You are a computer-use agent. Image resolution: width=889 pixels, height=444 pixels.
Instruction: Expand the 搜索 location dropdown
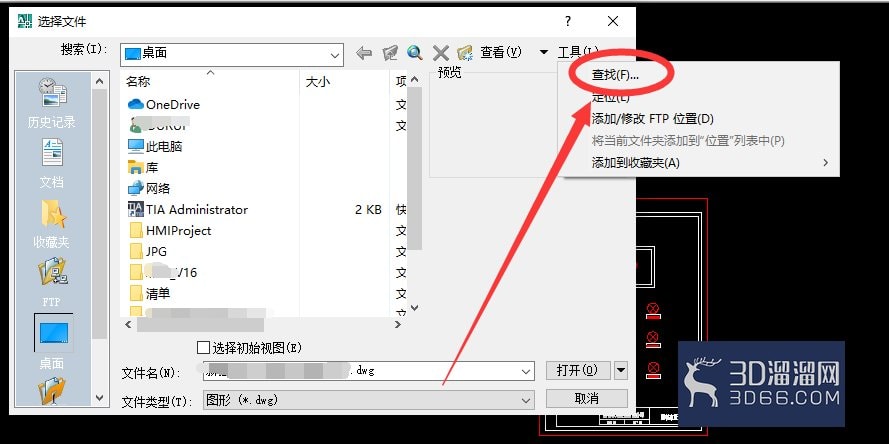(x=335, y=55)
